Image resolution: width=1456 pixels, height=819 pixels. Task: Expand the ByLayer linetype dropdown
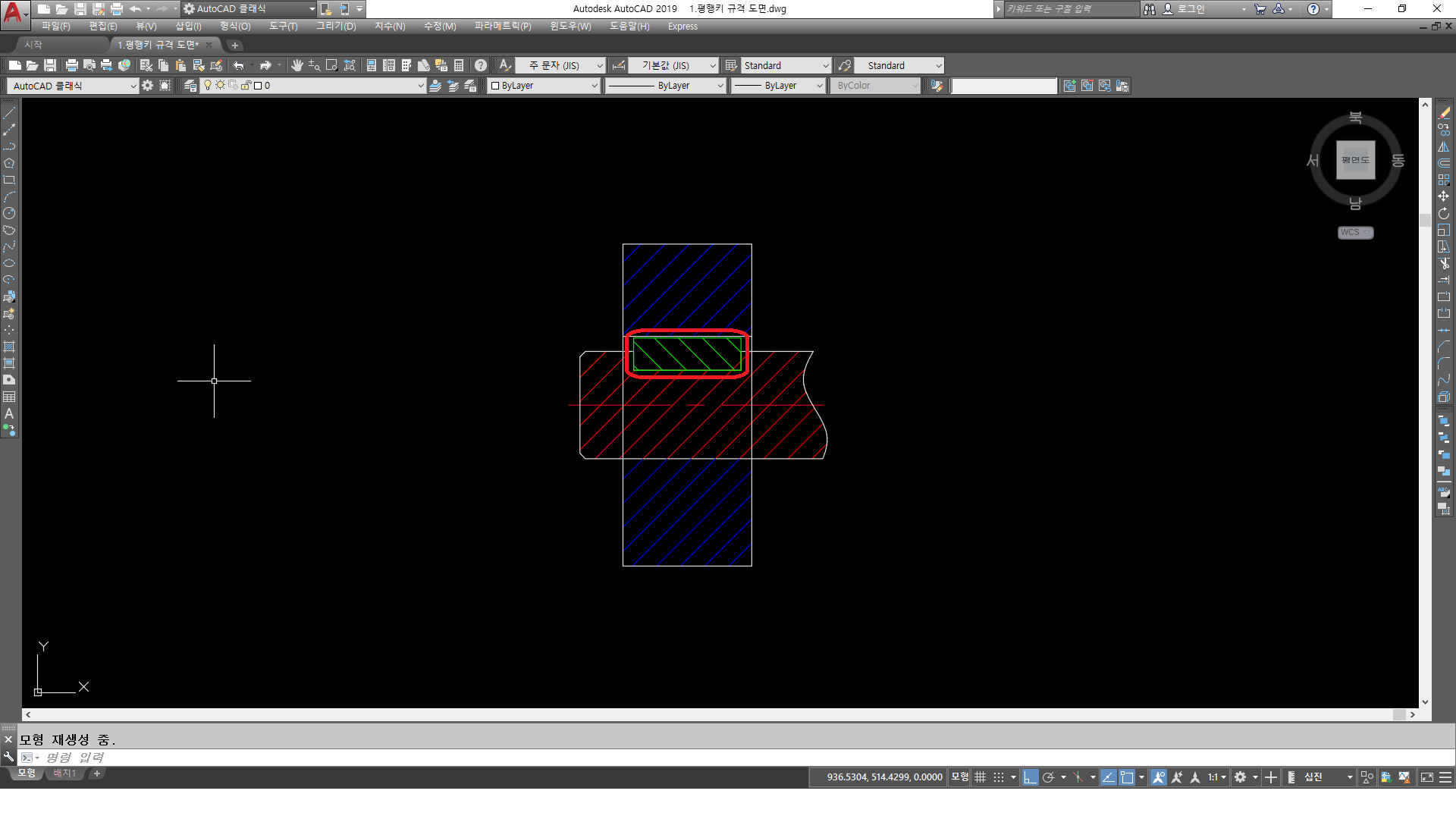[720, 86]
